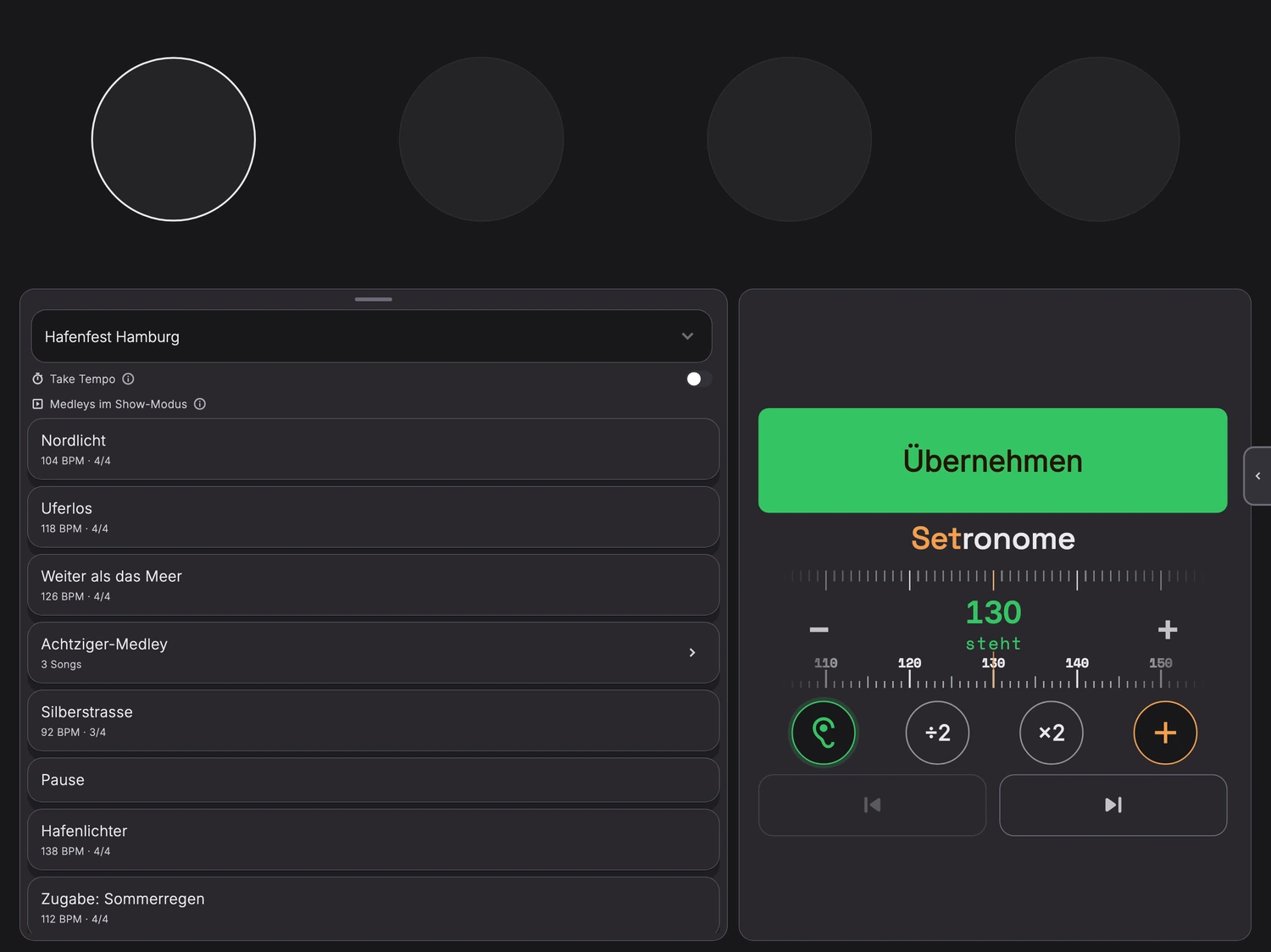Skip to the next song
The image size is (1271, 952).
pos(1113,805)
